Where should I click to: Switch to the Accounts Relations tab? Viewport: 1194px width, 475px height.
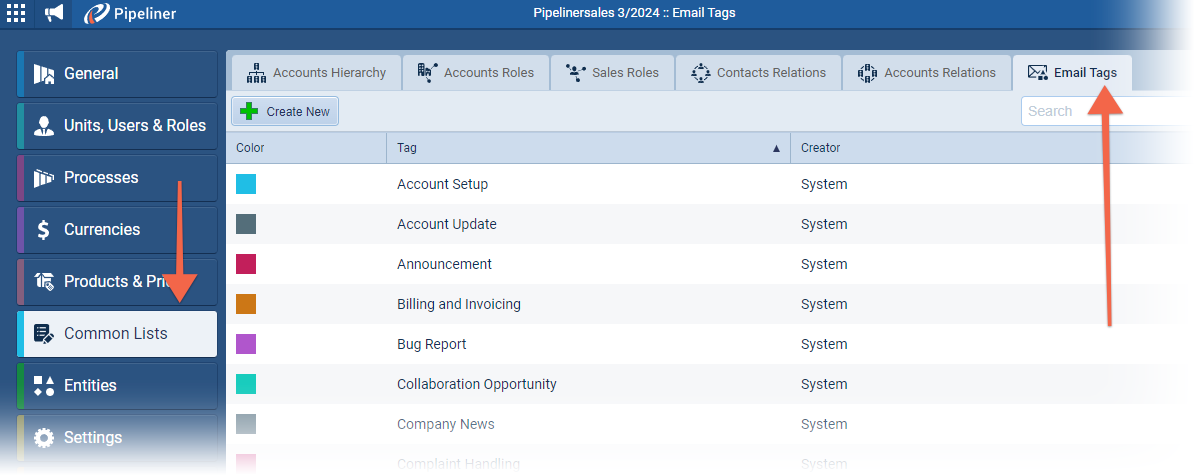(927, 73)
